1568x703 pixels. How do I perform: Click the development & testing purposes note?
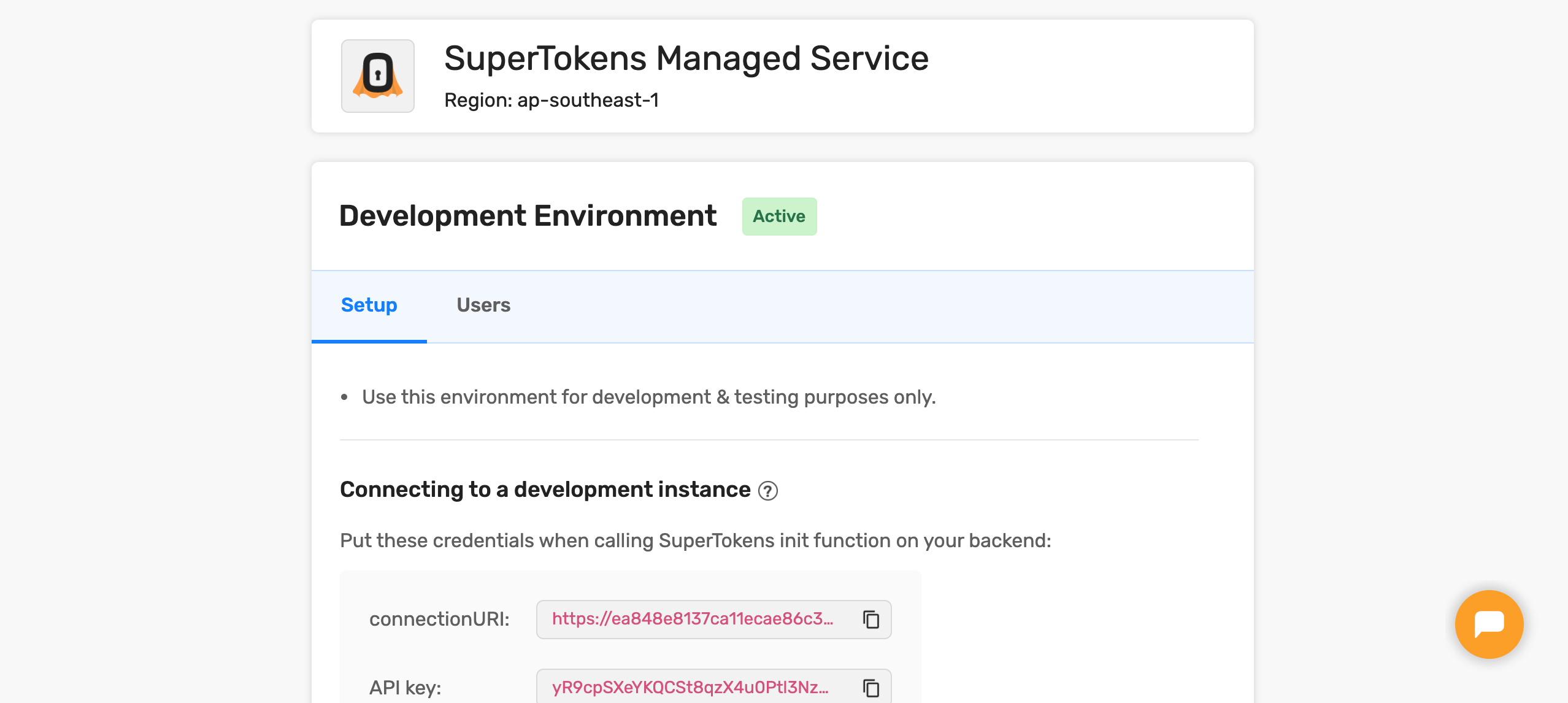pos(648,398)
